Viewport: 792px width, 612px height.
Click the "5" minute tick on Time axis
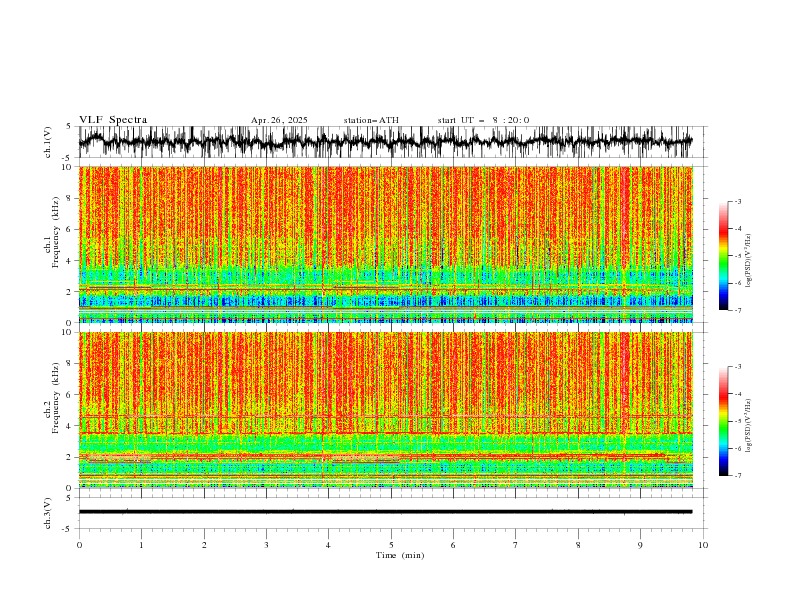[391, 545]
